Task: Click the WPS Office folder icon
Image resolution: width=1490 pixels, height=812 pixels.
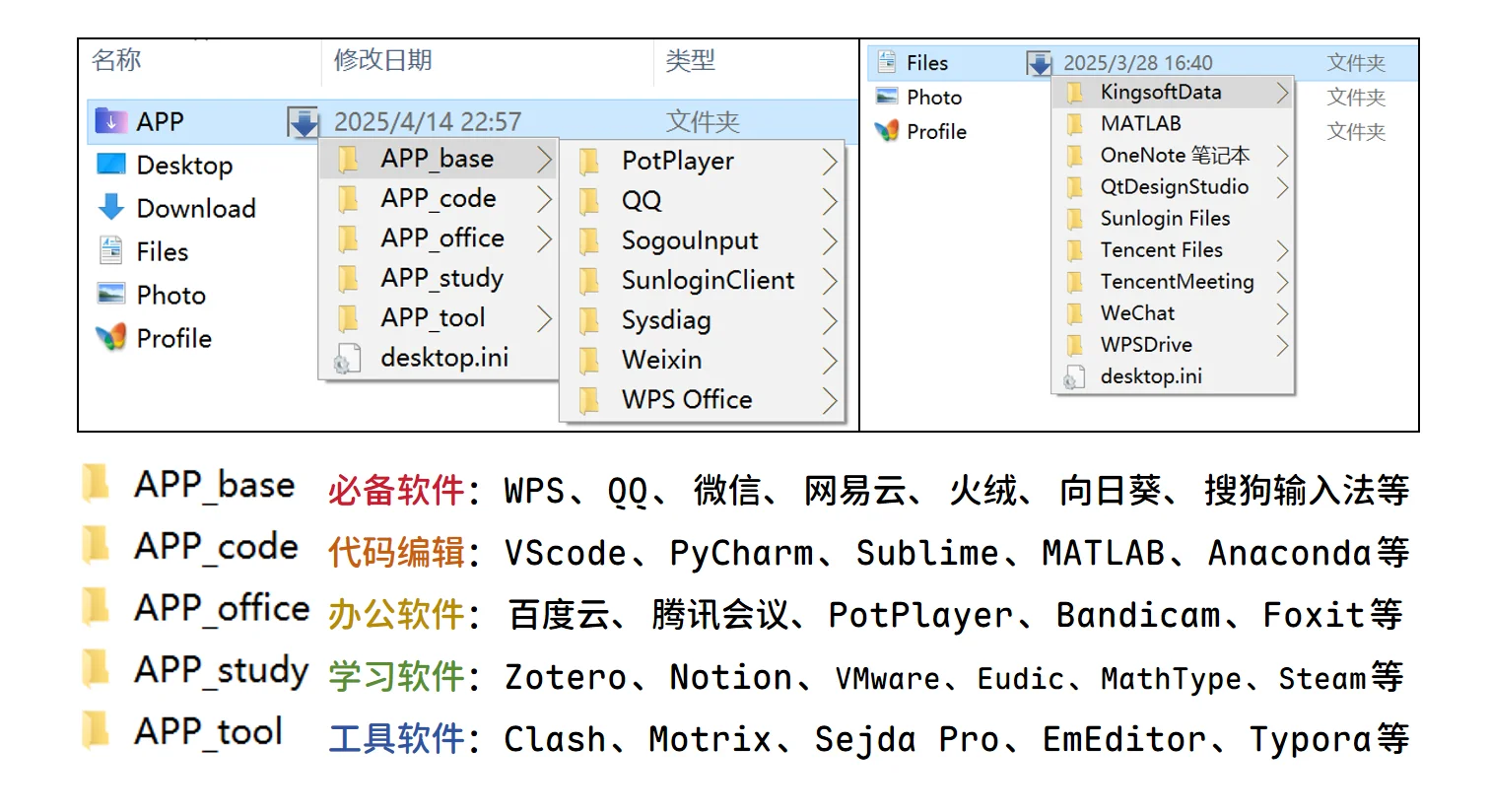Action: tap(589, 400)
